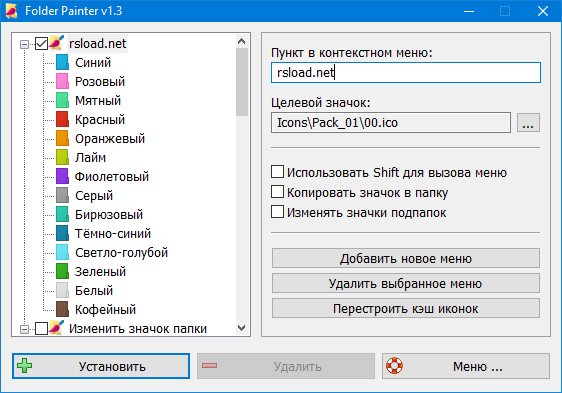The width and height of the screenshot is (562, 393).
Task: Enable Изменять значки подпапок
Action: pos(277,212)
